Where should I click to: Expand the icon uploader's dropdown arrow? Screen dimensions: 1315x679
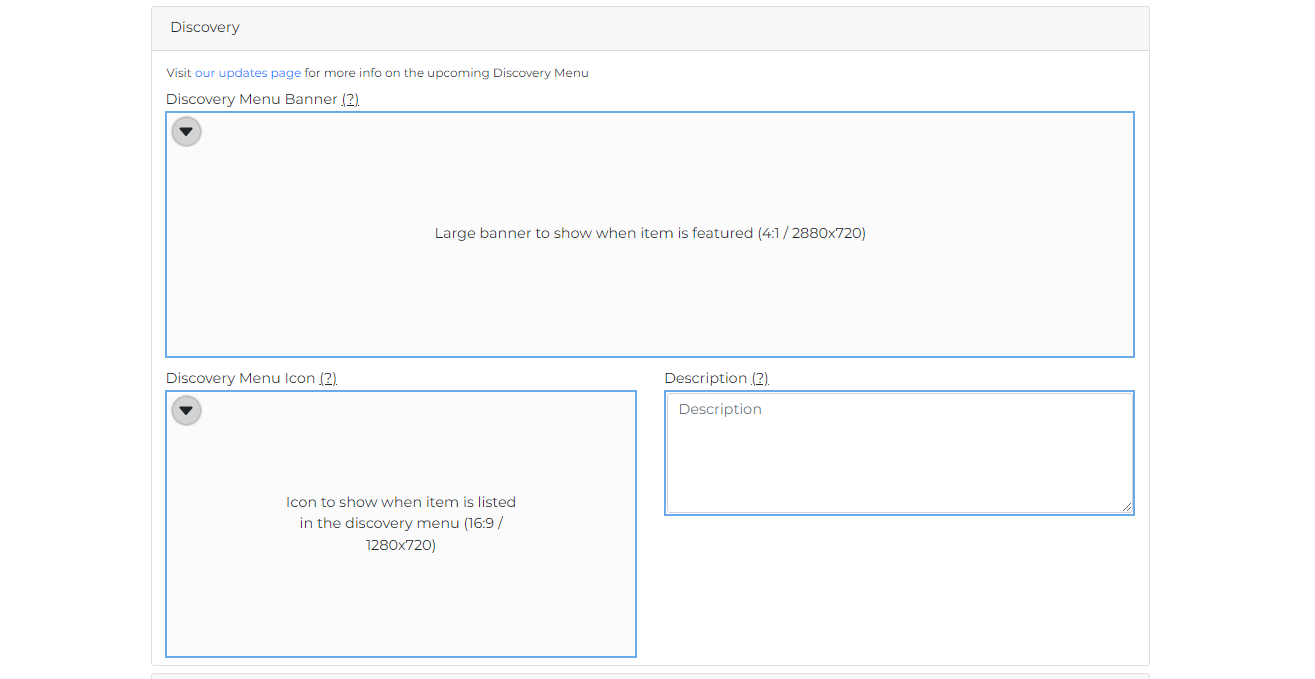point(186,410)
